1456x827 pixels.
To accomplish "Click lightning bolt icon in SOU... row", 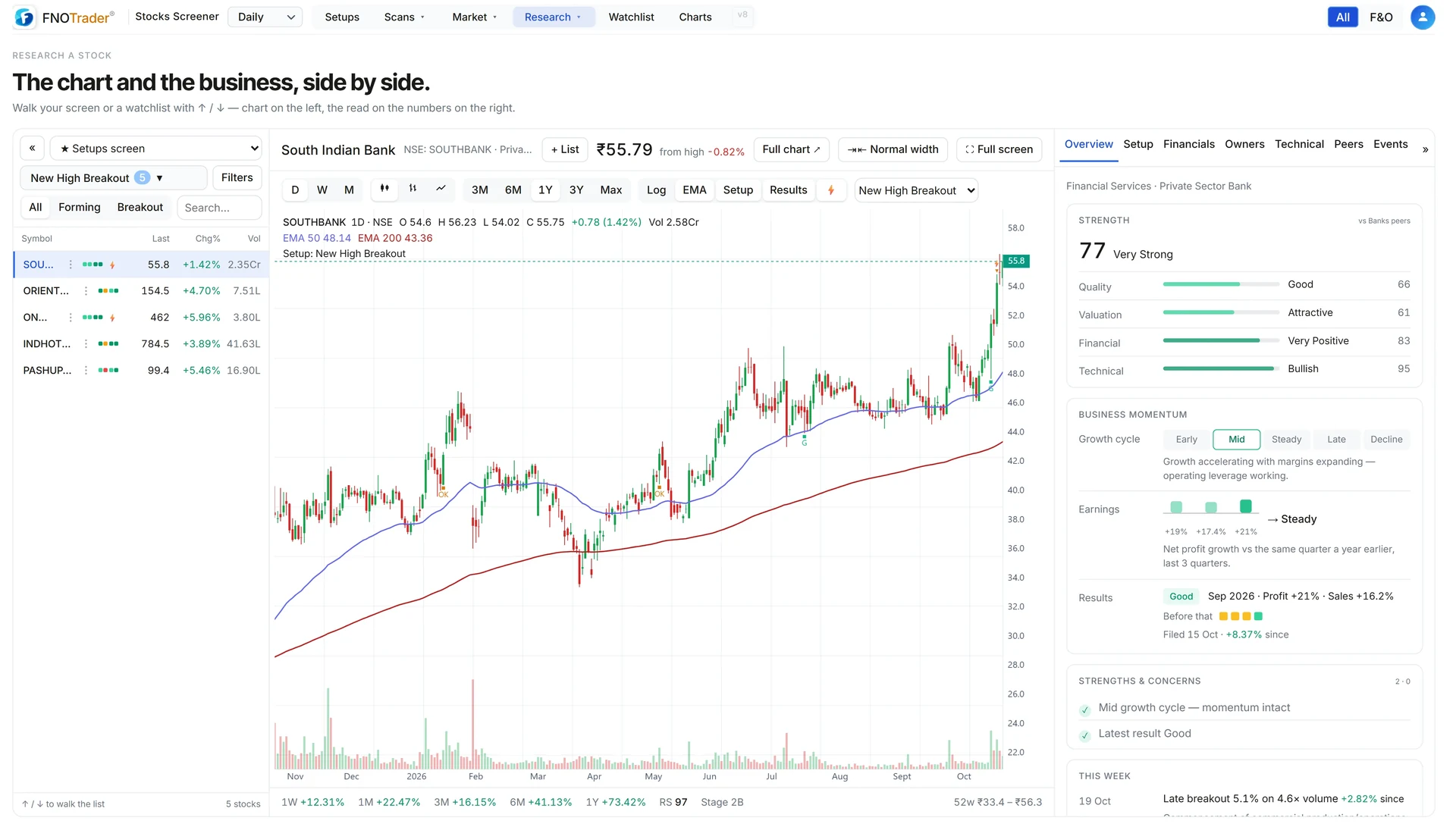I will pos(112,265).
